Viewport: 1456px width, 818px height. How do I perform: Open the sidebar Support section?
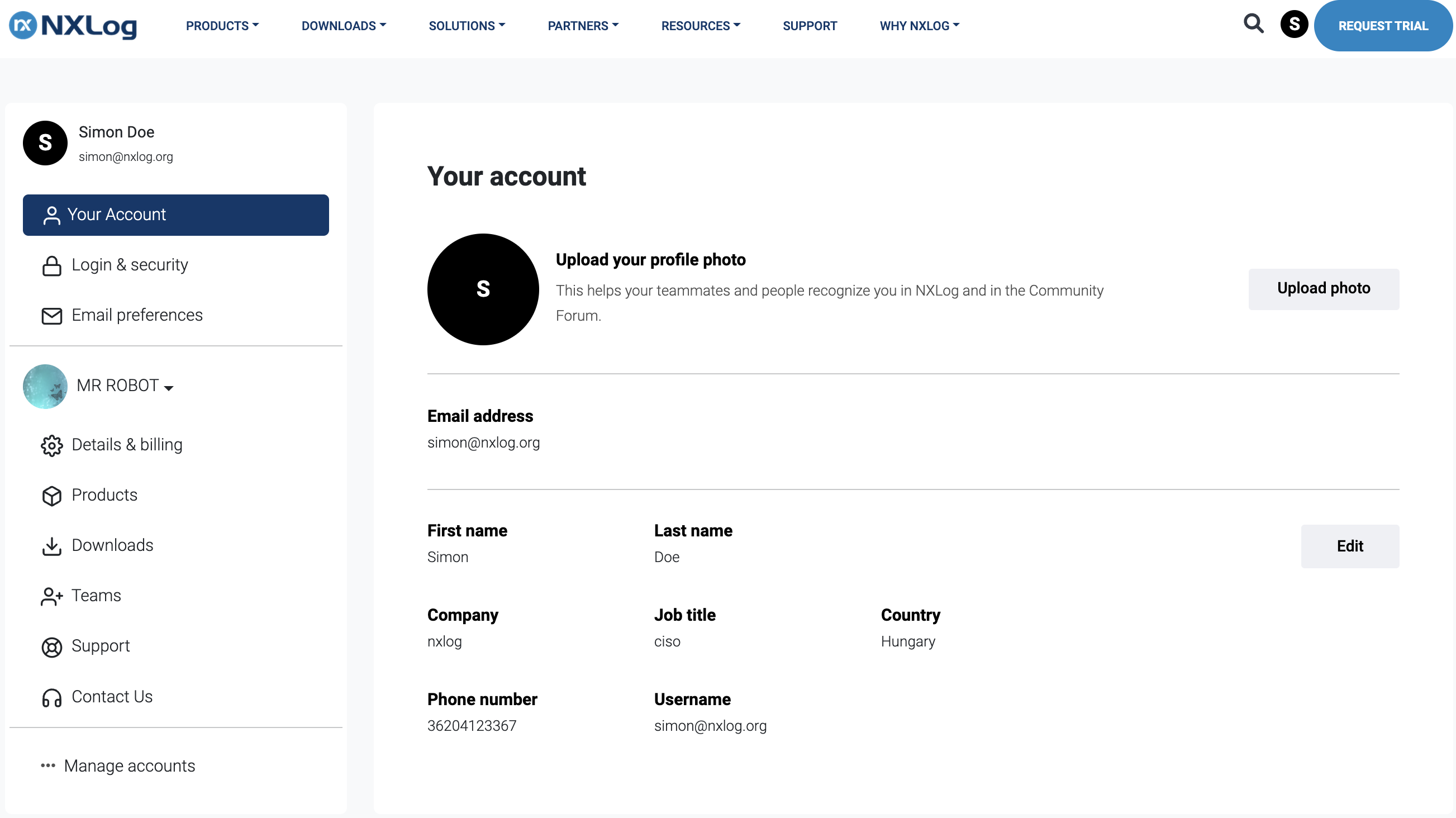tap(101, 645)
